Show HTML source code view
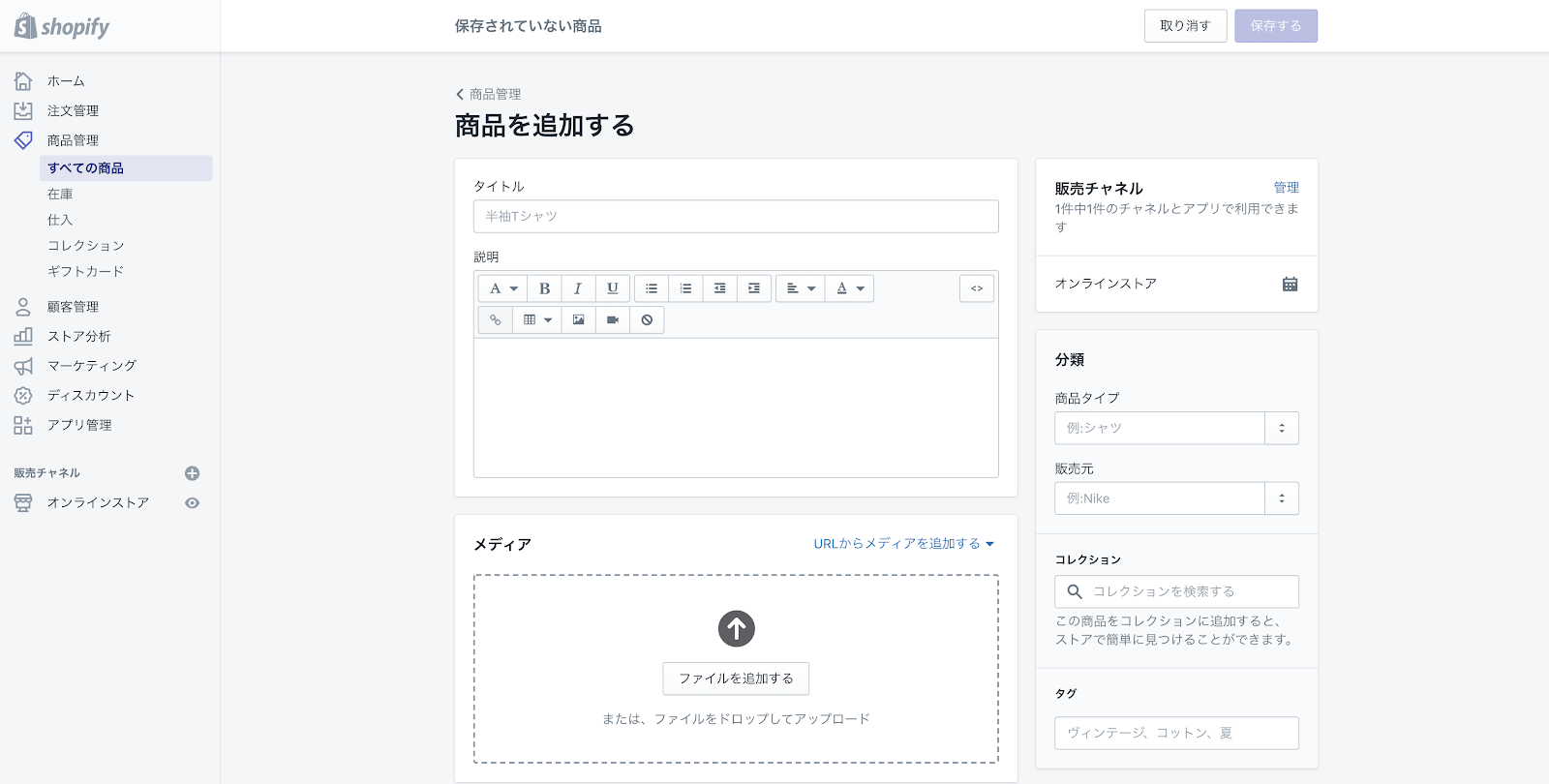1549x784 pixels. click(977, 288)
